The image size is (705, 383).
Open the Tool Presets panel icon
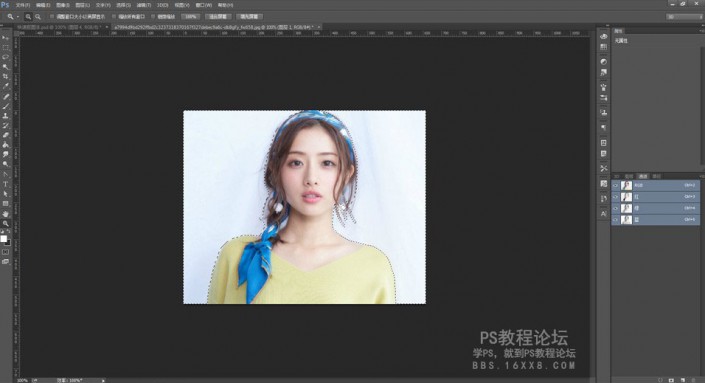tap(603, 168)
